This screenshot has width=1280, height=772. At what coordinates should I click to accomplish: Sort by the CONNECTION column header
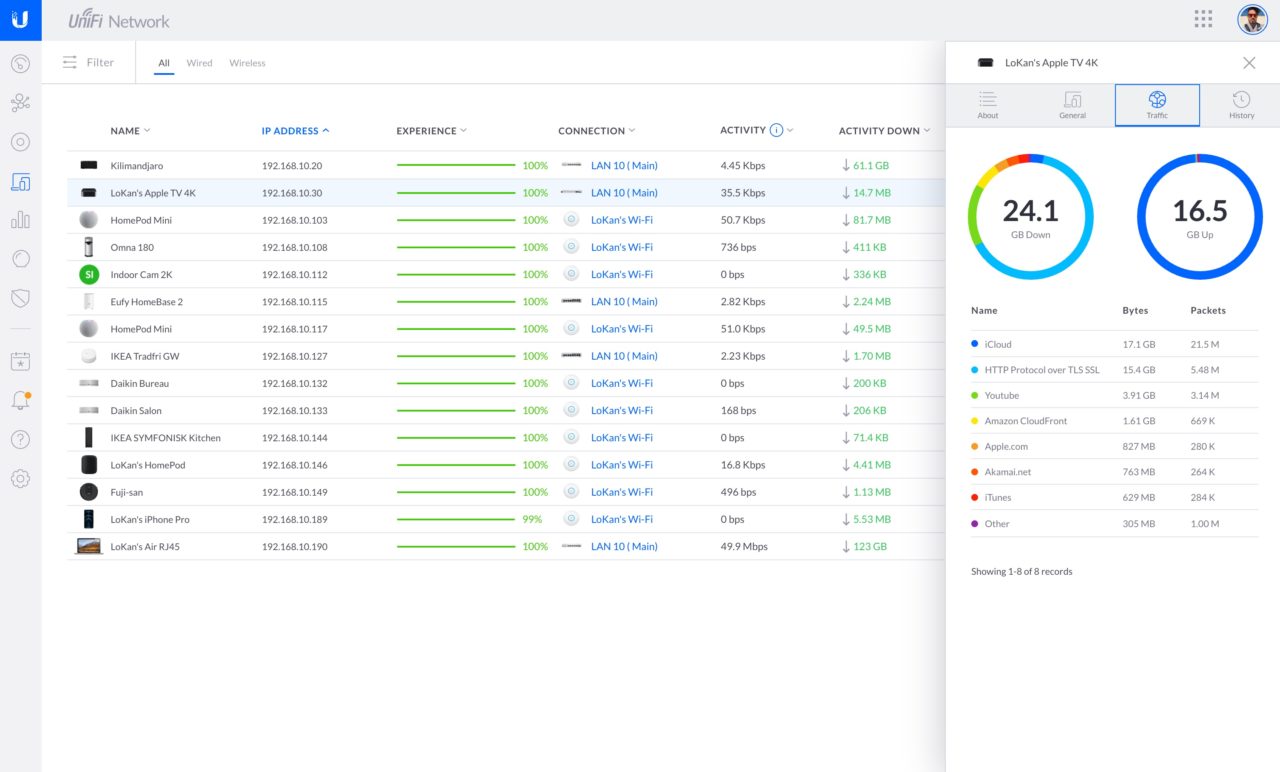pos(596,131)
